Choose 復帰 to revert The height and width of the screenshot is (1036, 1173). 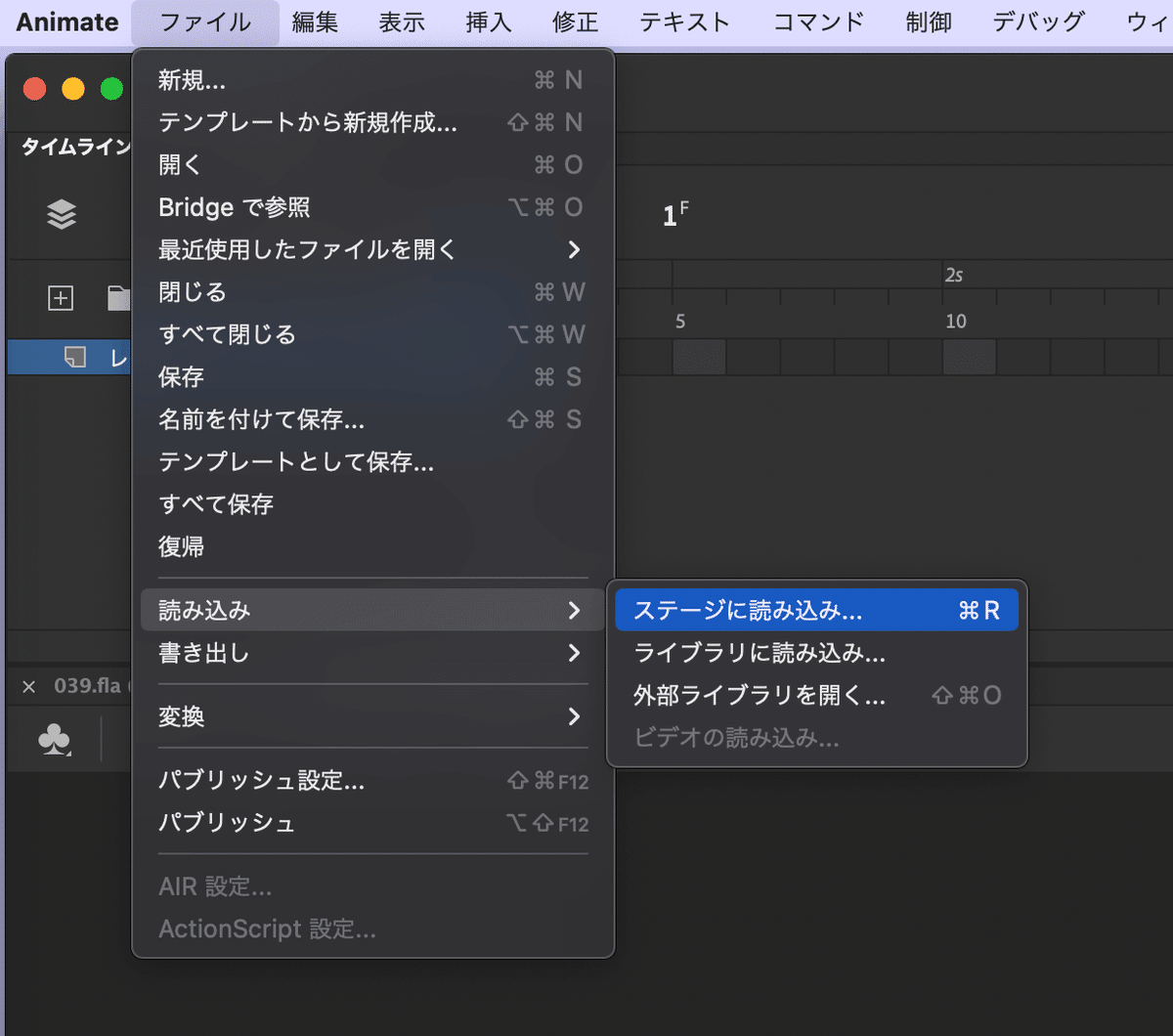point(372,546)
